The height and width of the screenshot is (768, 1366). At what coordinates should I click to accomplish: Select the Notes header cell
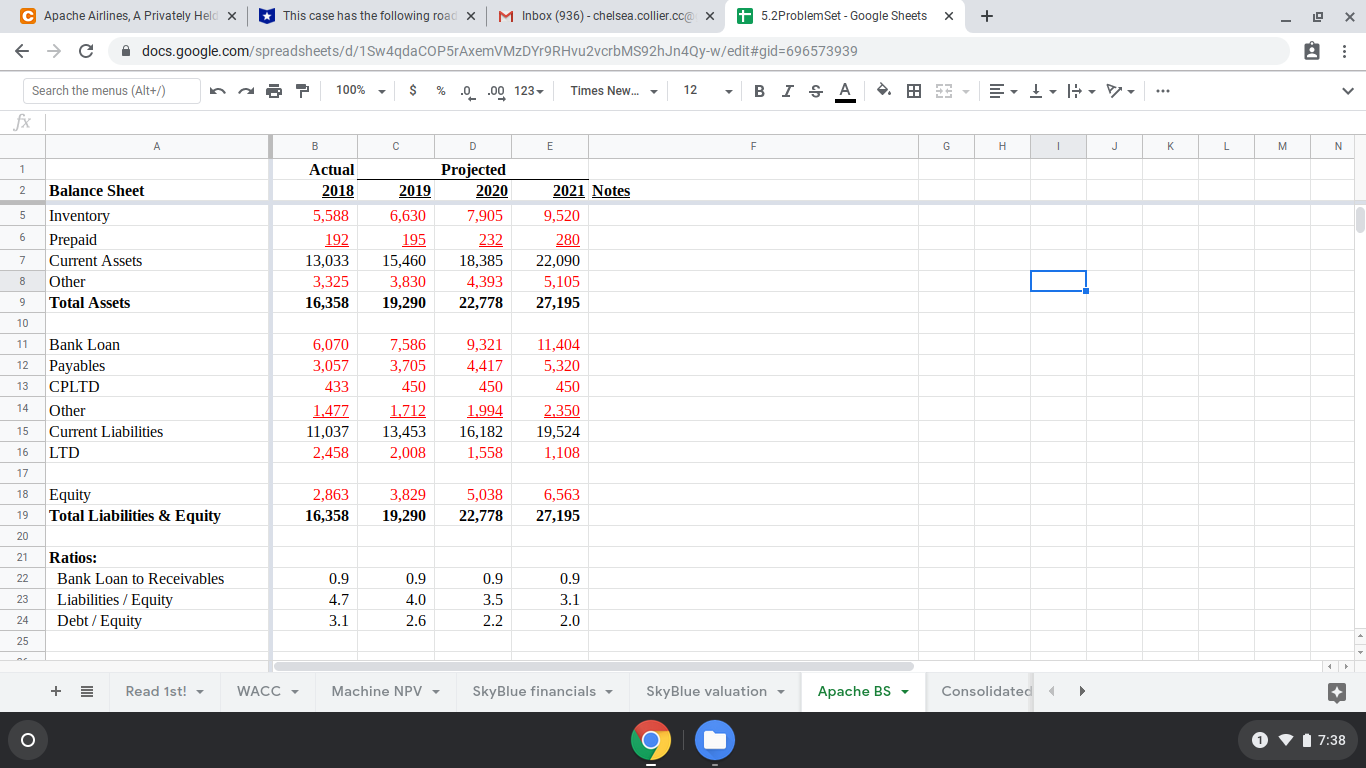tap(753, 190)
